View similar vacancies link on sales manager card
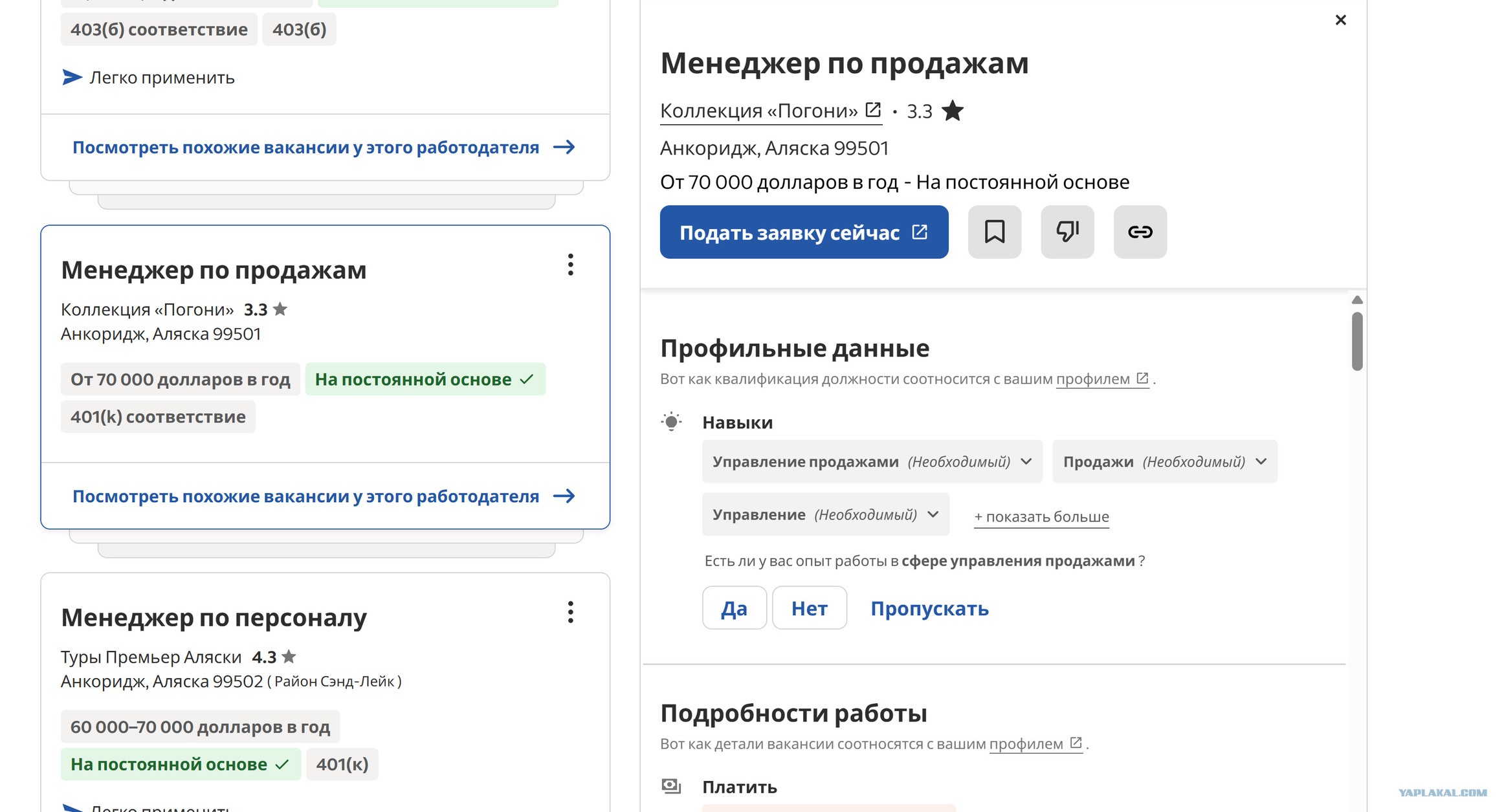The image size is (1504, 812). coord(323,496)
